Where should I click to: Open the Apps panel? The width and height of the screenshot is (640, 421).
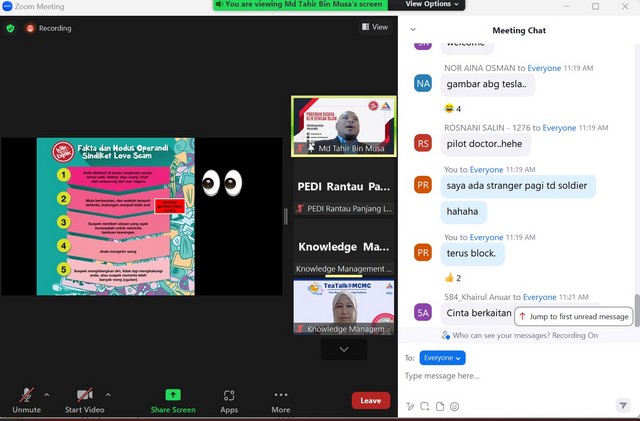coord(229,398)
